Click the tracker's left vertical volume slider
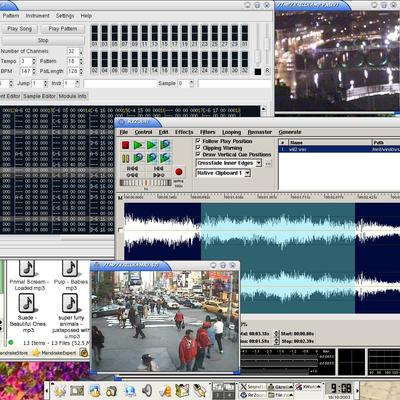Image resolution: width=400 pixels, height=400 pixels. pos(258,46)
